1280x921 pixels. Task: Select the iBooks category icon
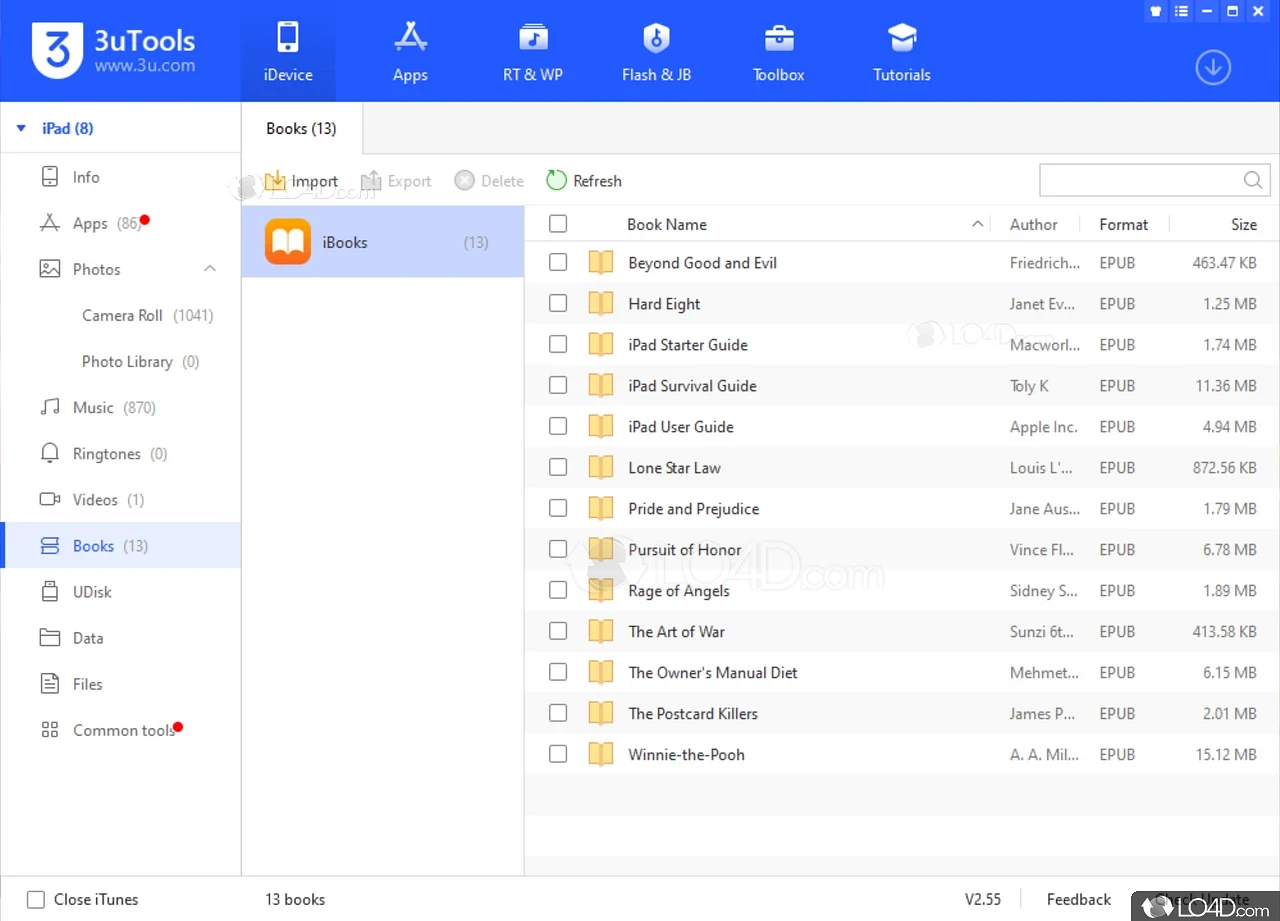coord(288,242)
